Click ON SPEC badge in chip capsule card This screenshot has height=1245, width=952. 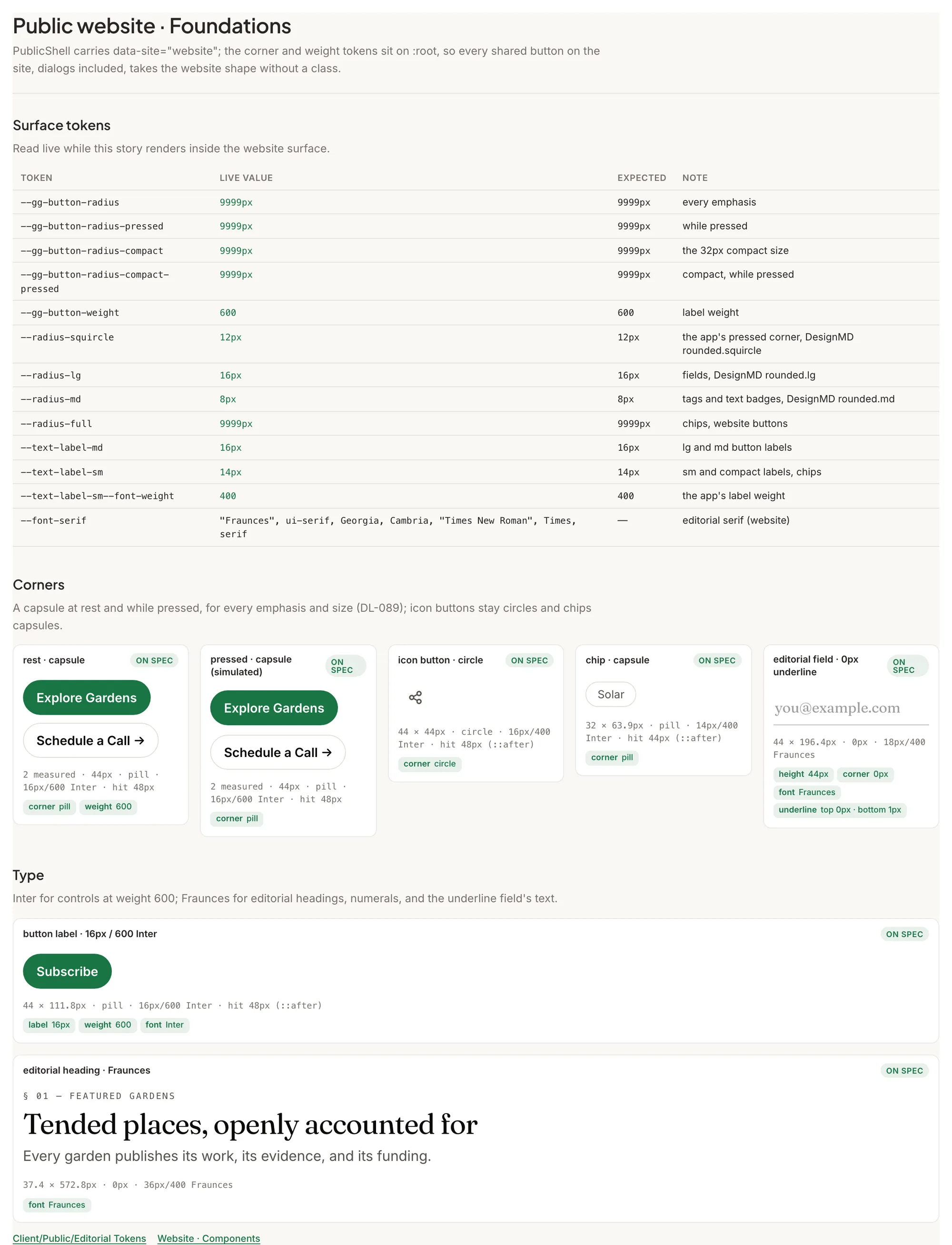pos(717,660)
